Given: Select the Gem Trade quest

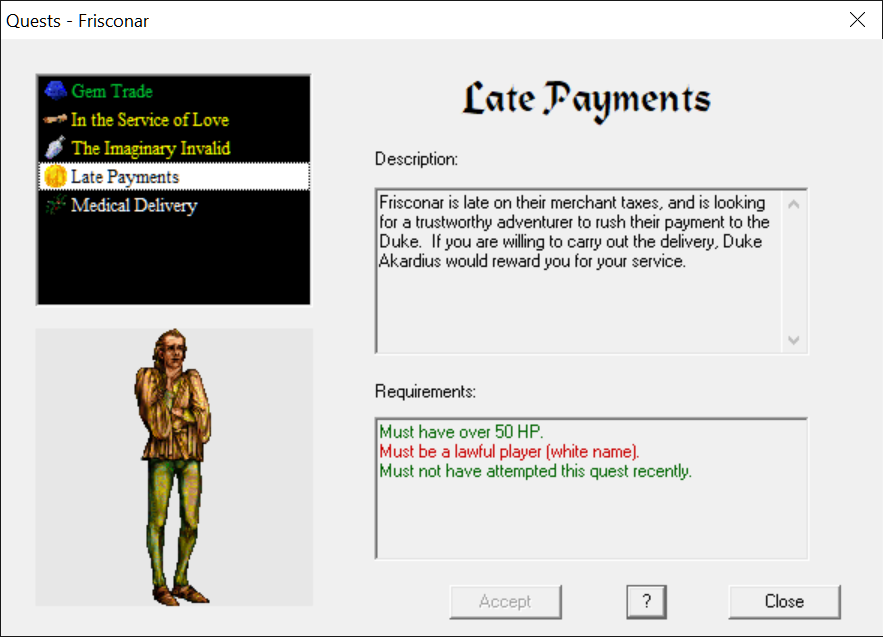Looking at the screenshot, I should (112, 91).
